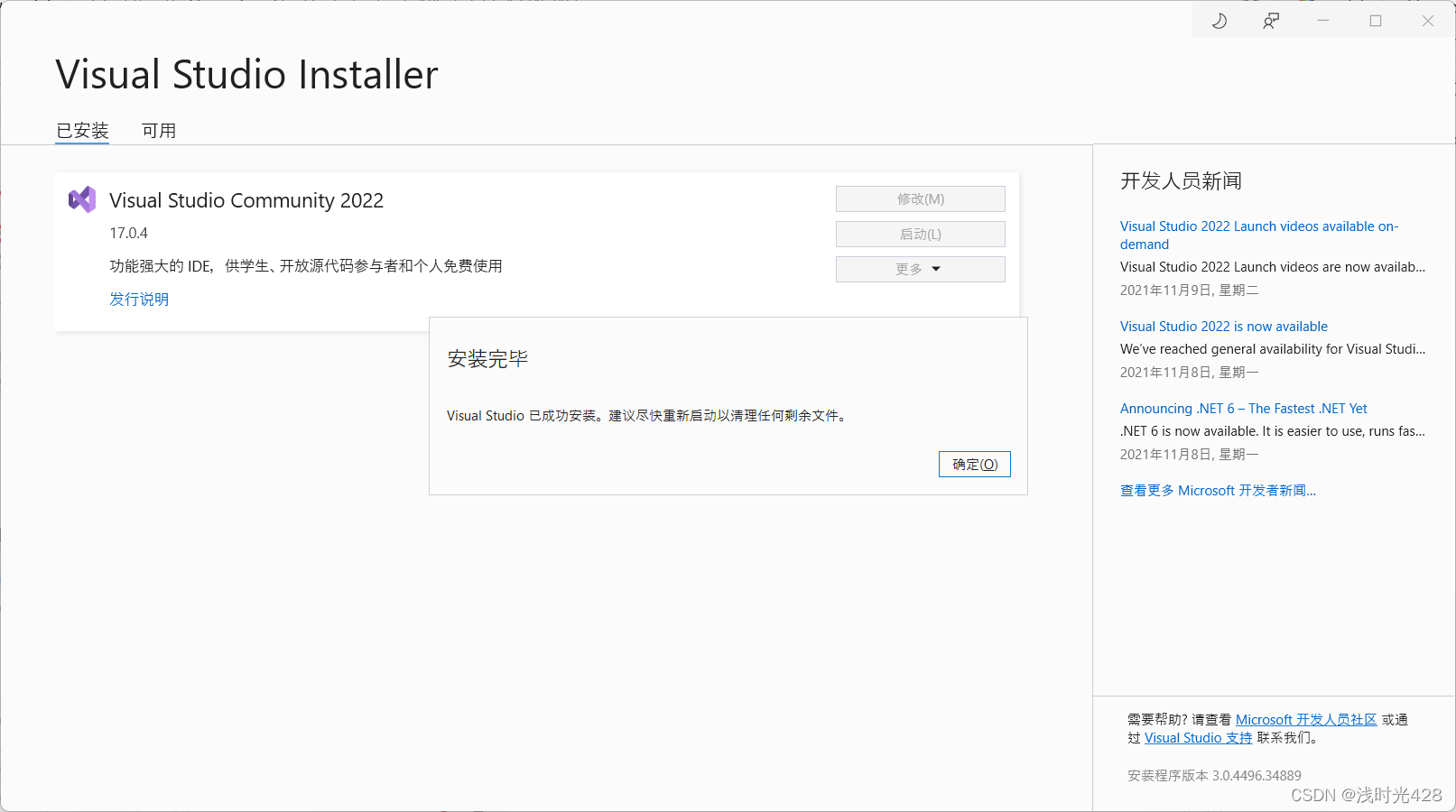Image resolution: width=1456 pixels, height=812 pixels.
Task: Select the 已安装 tab
Action: click(x=82, y=130)
